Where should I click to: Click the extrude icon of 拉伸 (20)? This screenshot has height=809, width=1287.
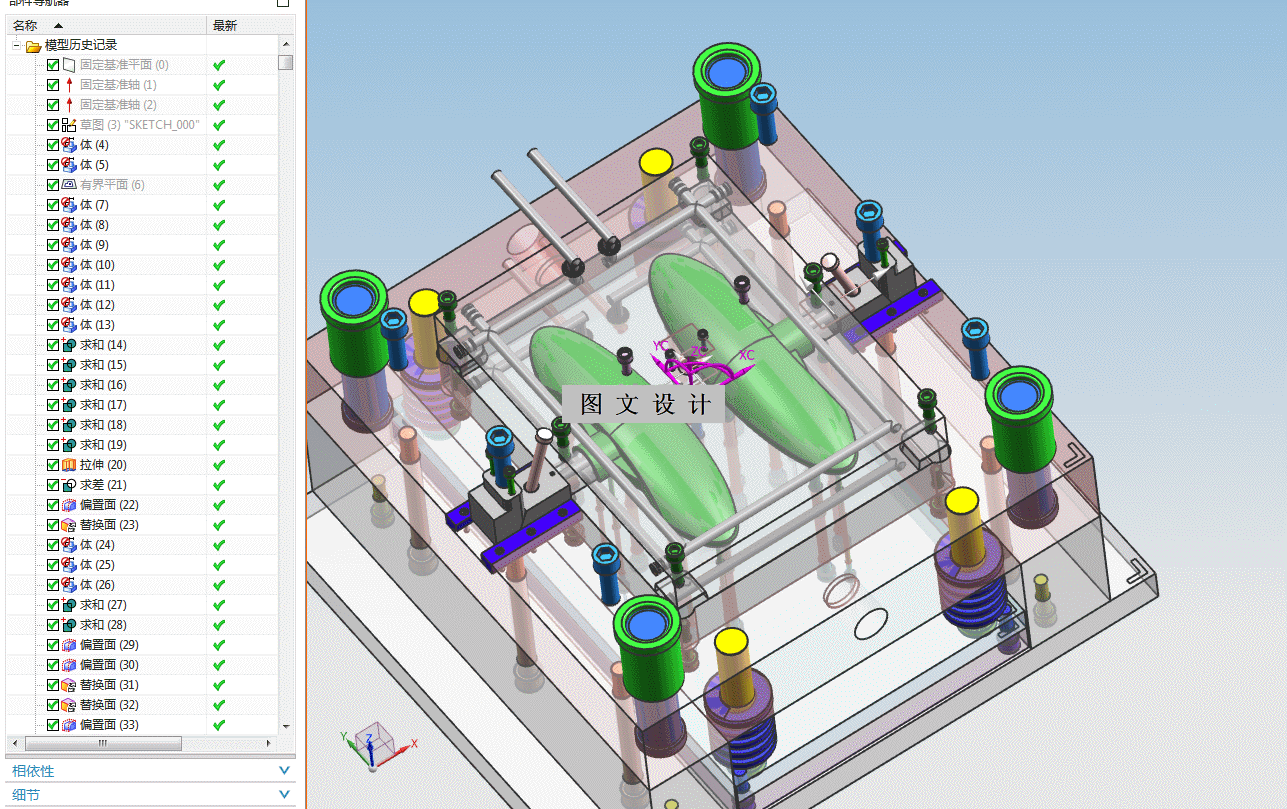[x=69, y=465]
